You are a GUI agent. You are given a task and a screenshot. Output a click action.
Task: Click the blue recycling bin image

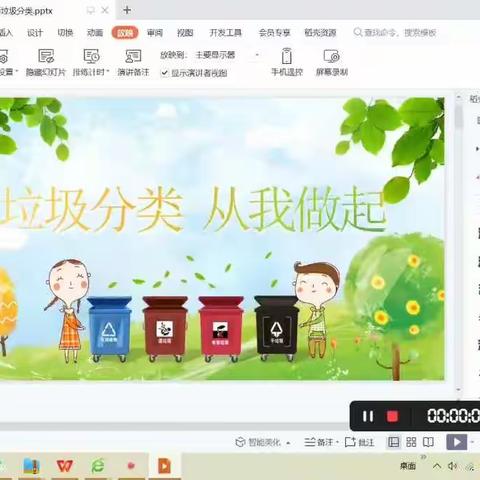(109, 329)
